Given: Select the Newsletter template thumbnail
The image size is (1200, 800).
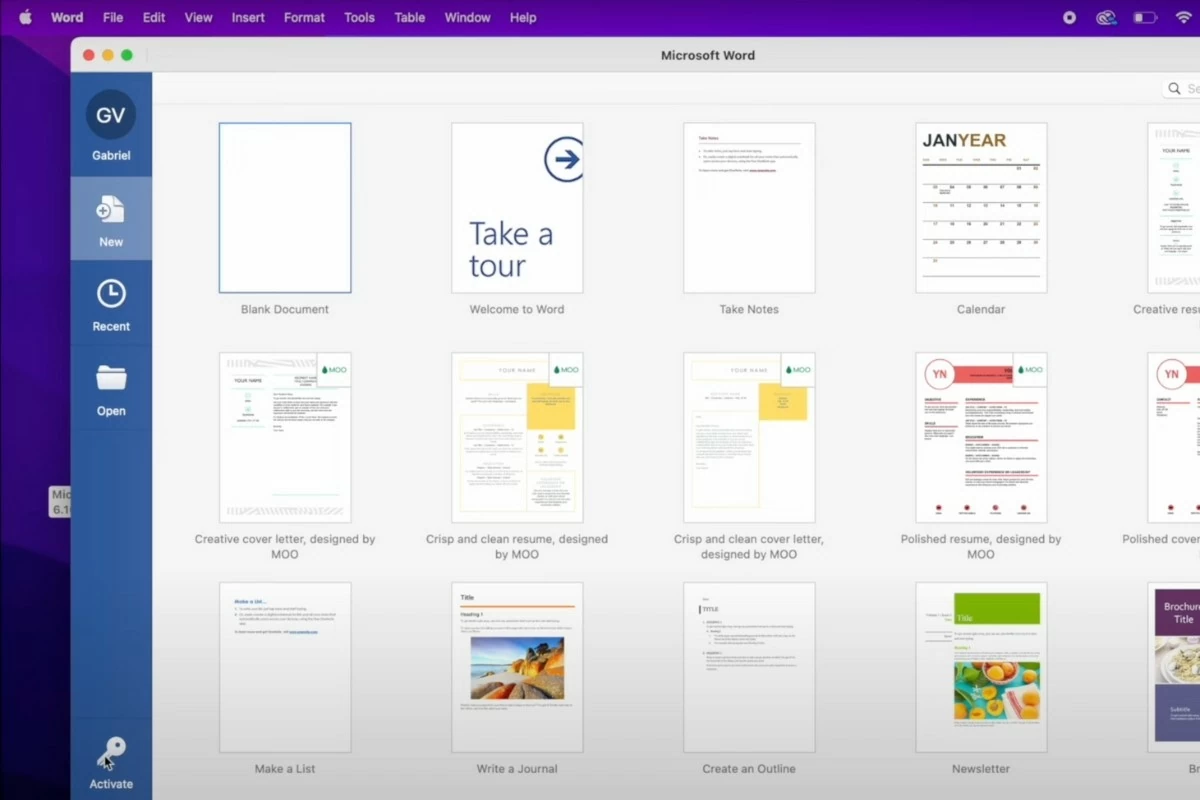Looking at the screenshot, I should 981,667.
